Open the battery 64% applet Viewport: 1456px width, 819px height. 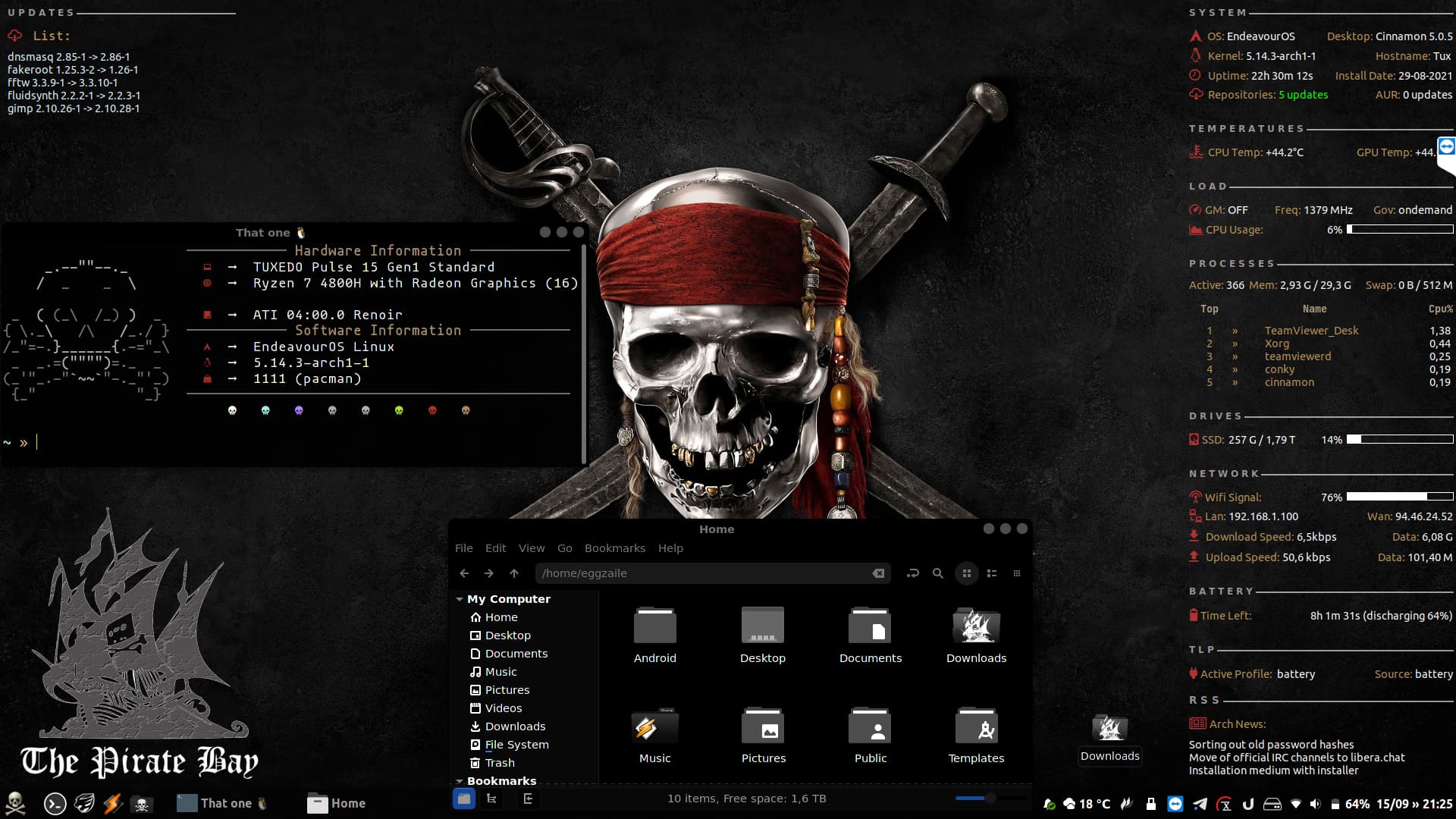click(x=1350, y=804)
